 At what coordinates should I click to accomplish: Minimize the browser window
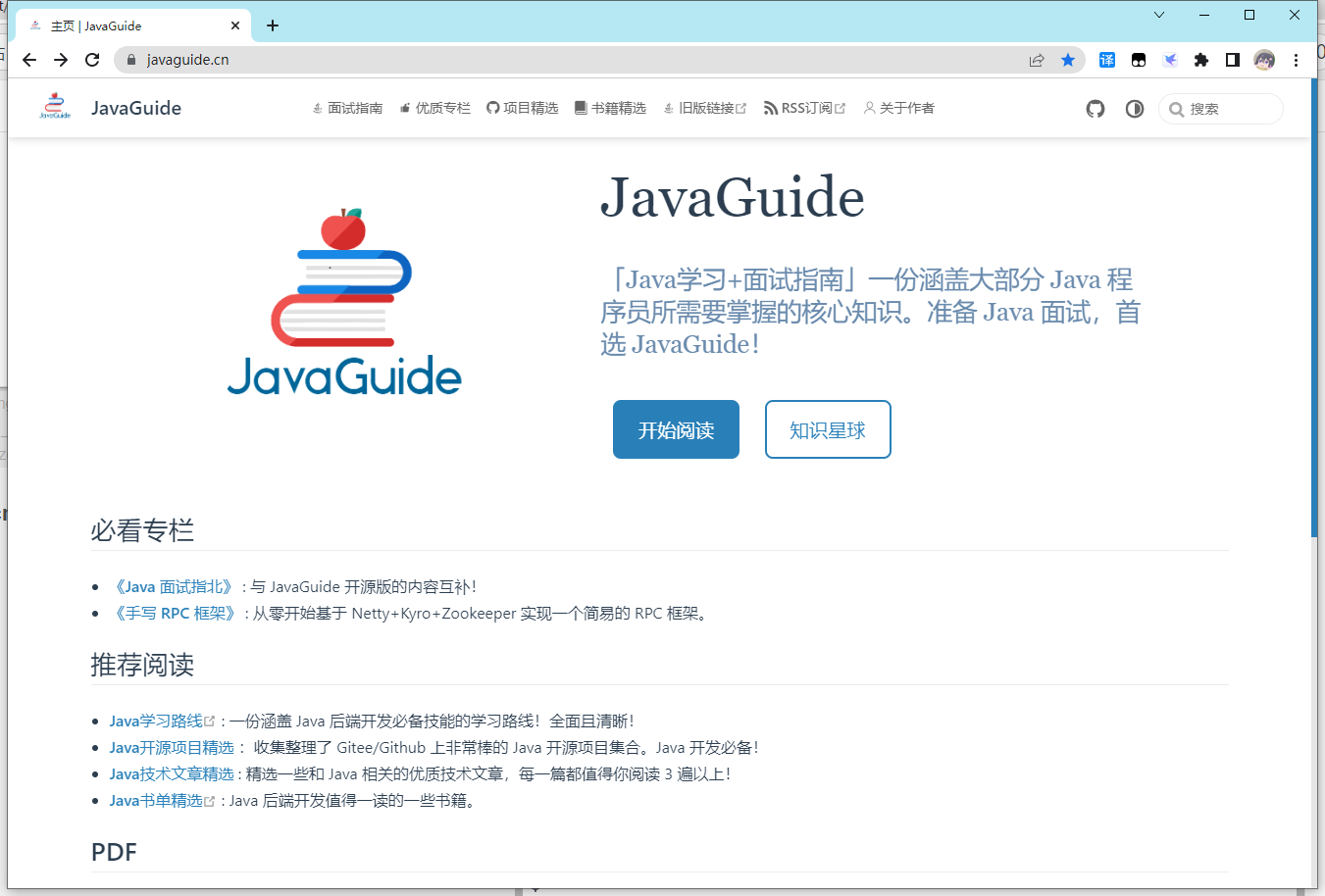pyautogui.click(x=1204, y=15)
